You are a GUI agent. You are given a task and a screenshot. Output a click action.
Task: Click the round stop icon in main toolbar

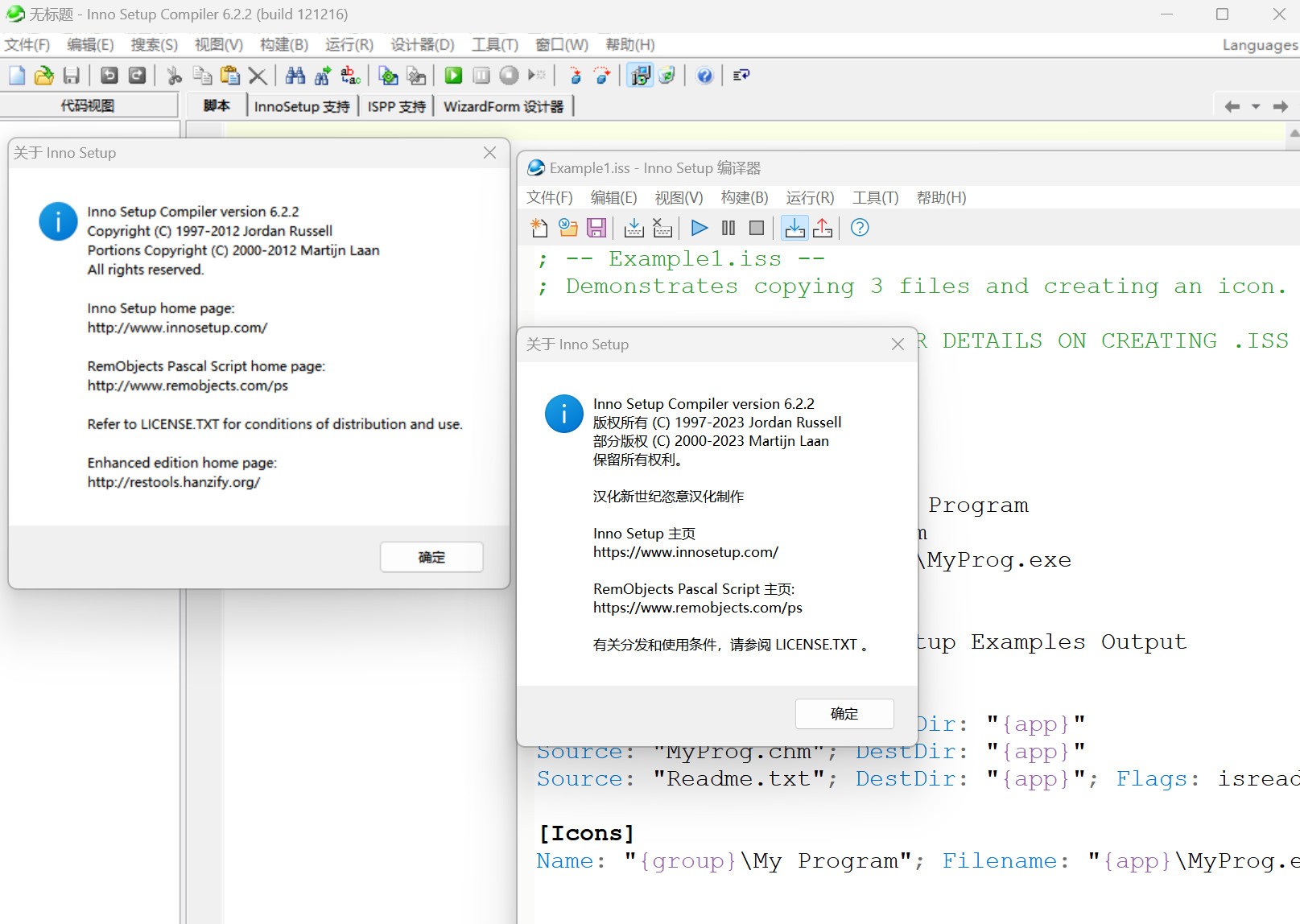click(x=509, y=76)
